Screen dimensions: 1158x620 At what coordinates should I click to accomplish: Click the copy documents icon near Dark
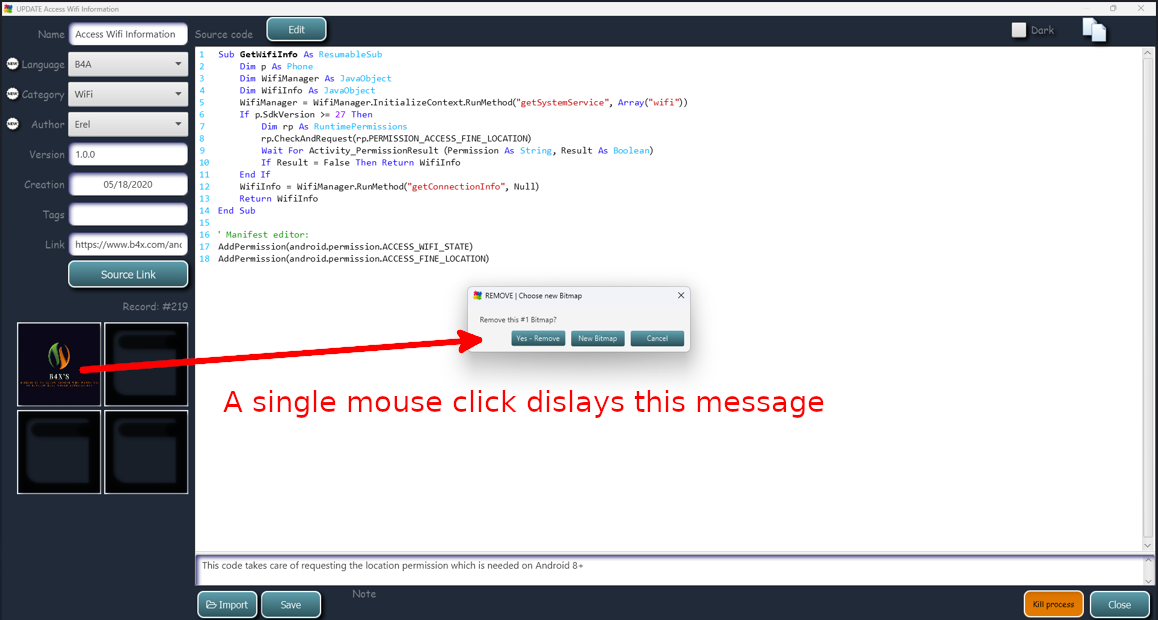pyautogui.click(x=1094, y=29)
